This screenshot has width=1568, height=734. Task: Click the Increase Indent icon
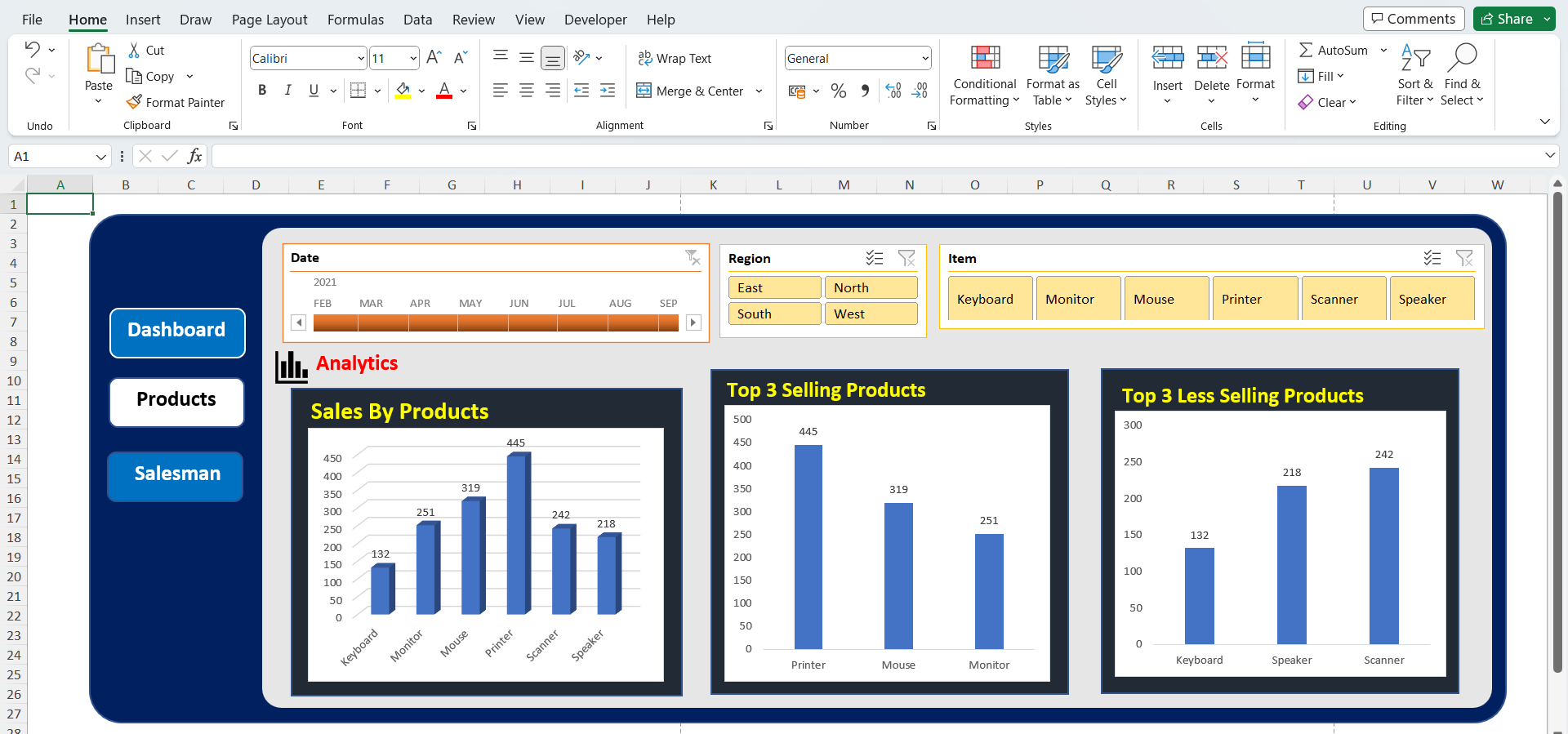pos(608,91)
